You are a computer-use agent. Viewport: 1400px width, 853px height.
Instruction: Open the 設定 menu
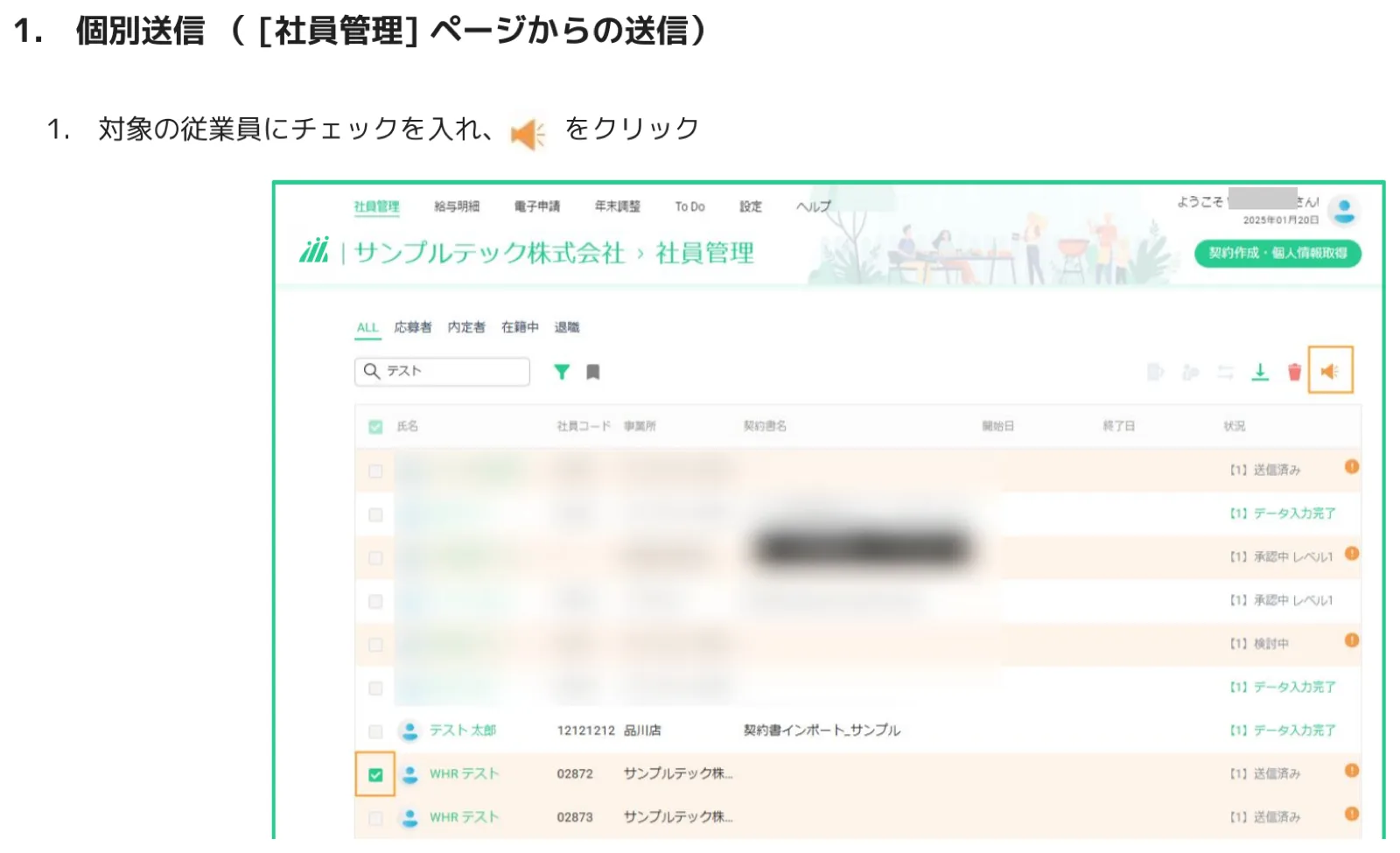tap(751, 206)
